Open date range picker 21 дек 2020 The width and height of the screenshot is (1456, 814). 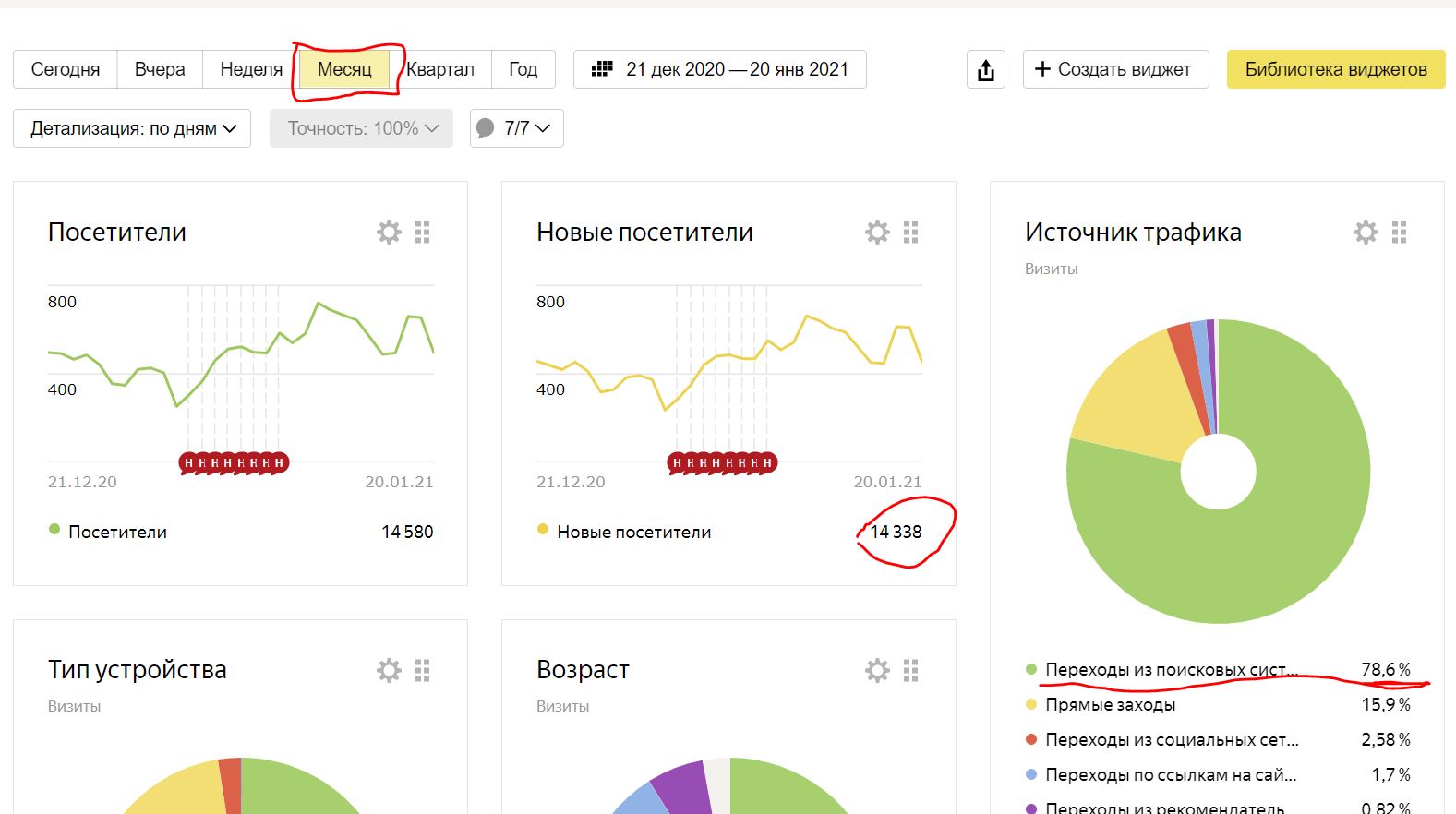coord(719,69)
